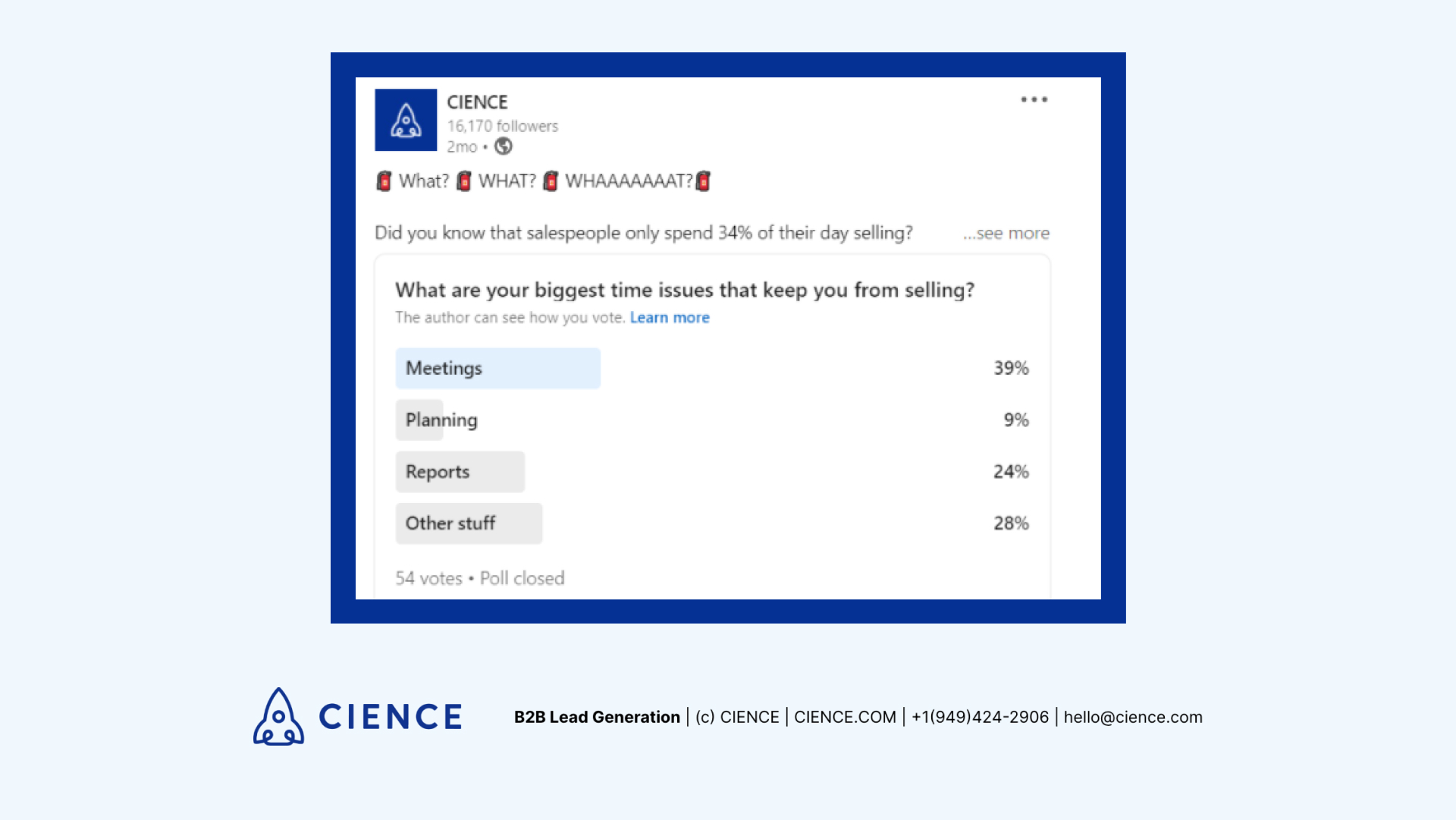This screenshot has height=820, width=1456.
Task: Expand the post with see more
Action: point(1006,233)
